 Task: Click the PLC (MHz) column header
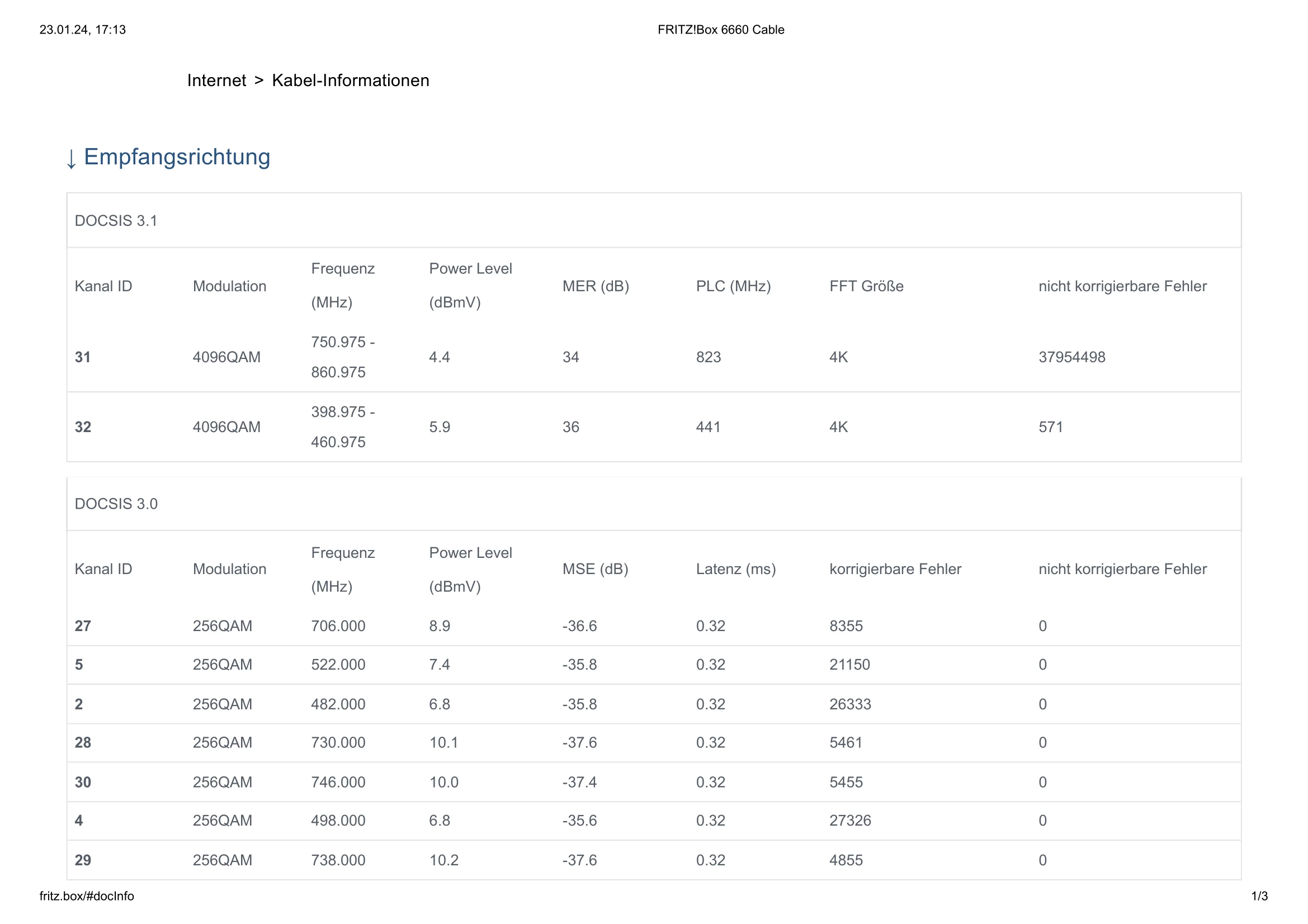[733, 286]
